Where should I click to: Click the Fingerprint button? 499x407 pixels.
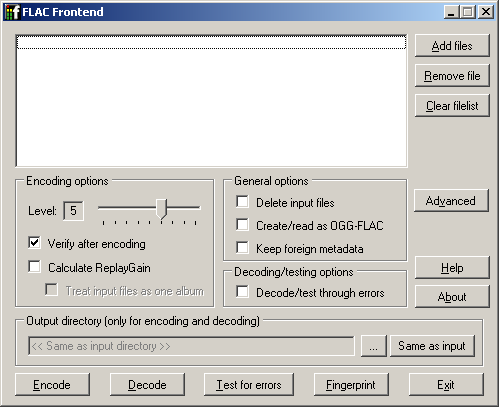(x=351, y=385)
